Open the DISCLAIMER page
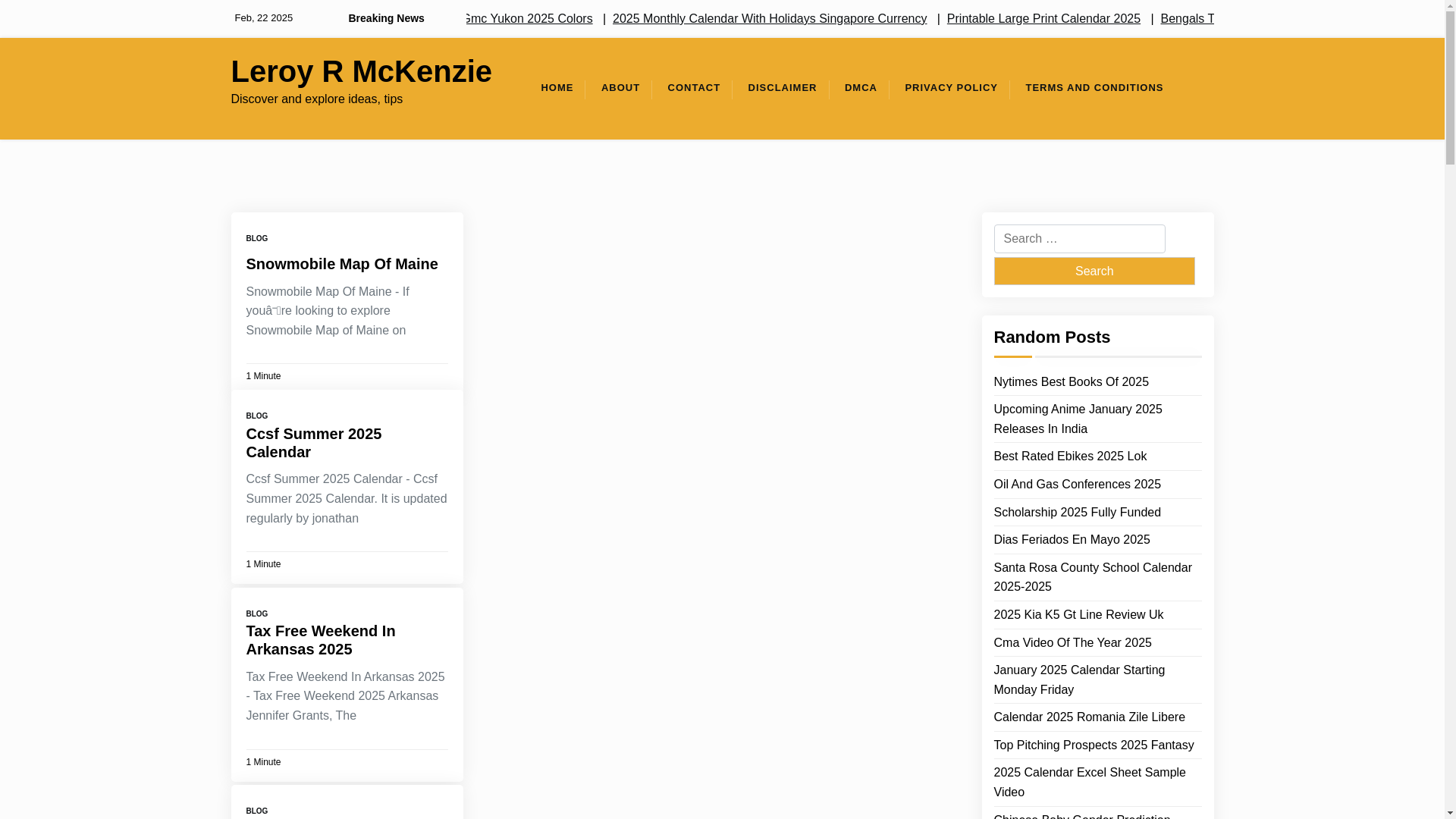This screenshot has height=819, width=1456. (782, 88)
